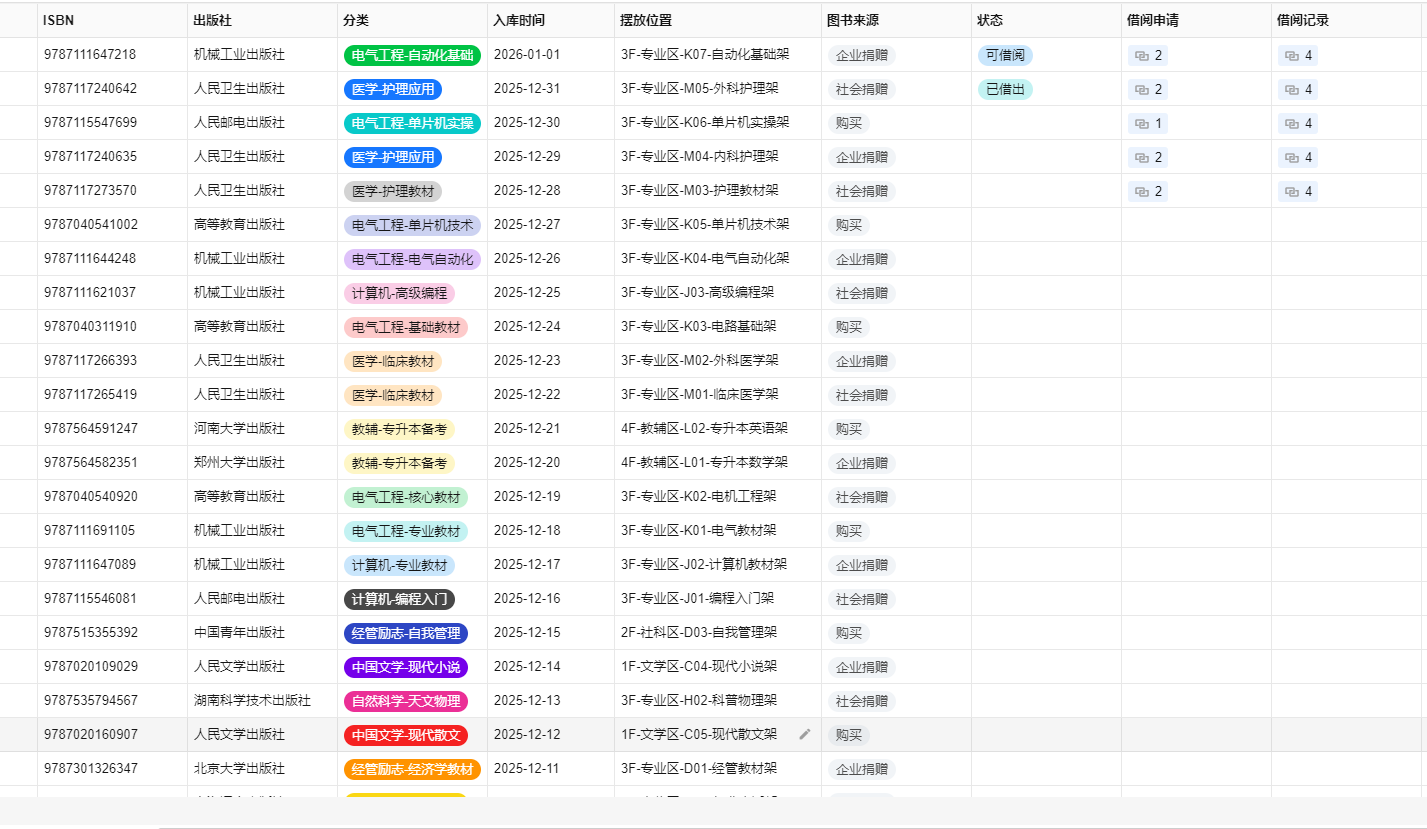Click ISBN cell 9787020160907
1427x829 pixels.
[90, 734]
